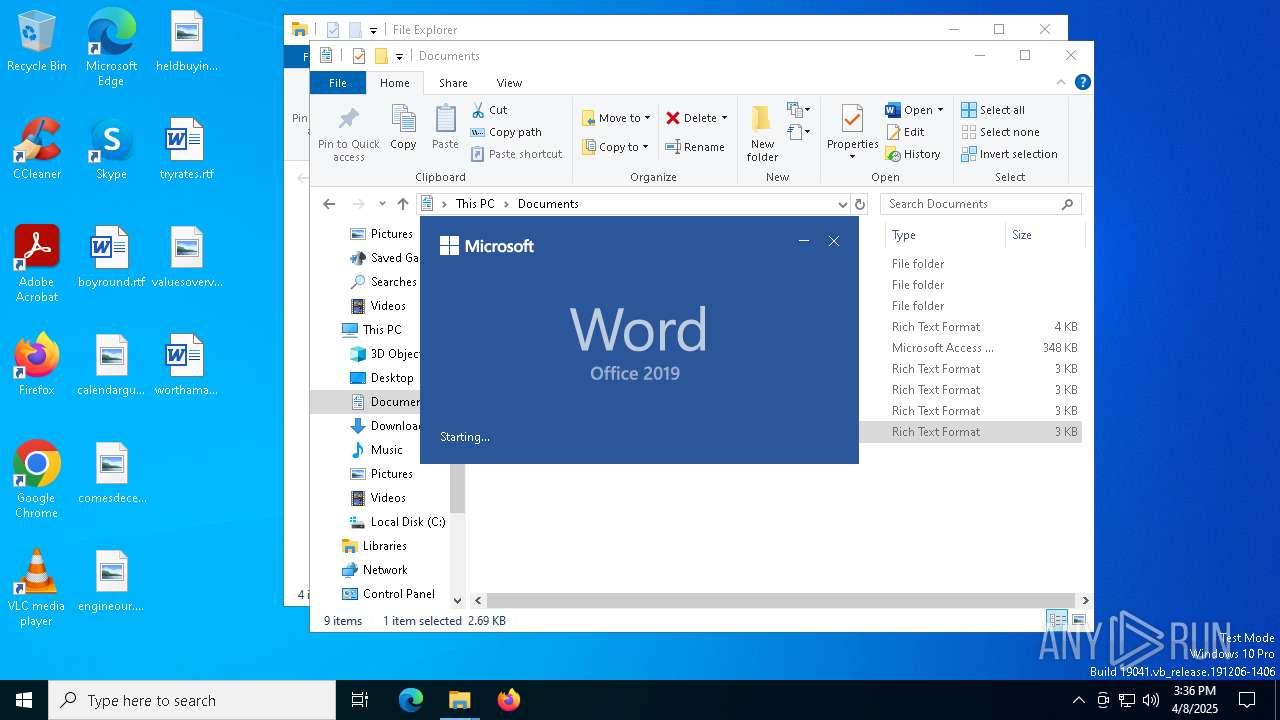
Task: Click the Paste ribbon button
Action: (x=445, y=127)
